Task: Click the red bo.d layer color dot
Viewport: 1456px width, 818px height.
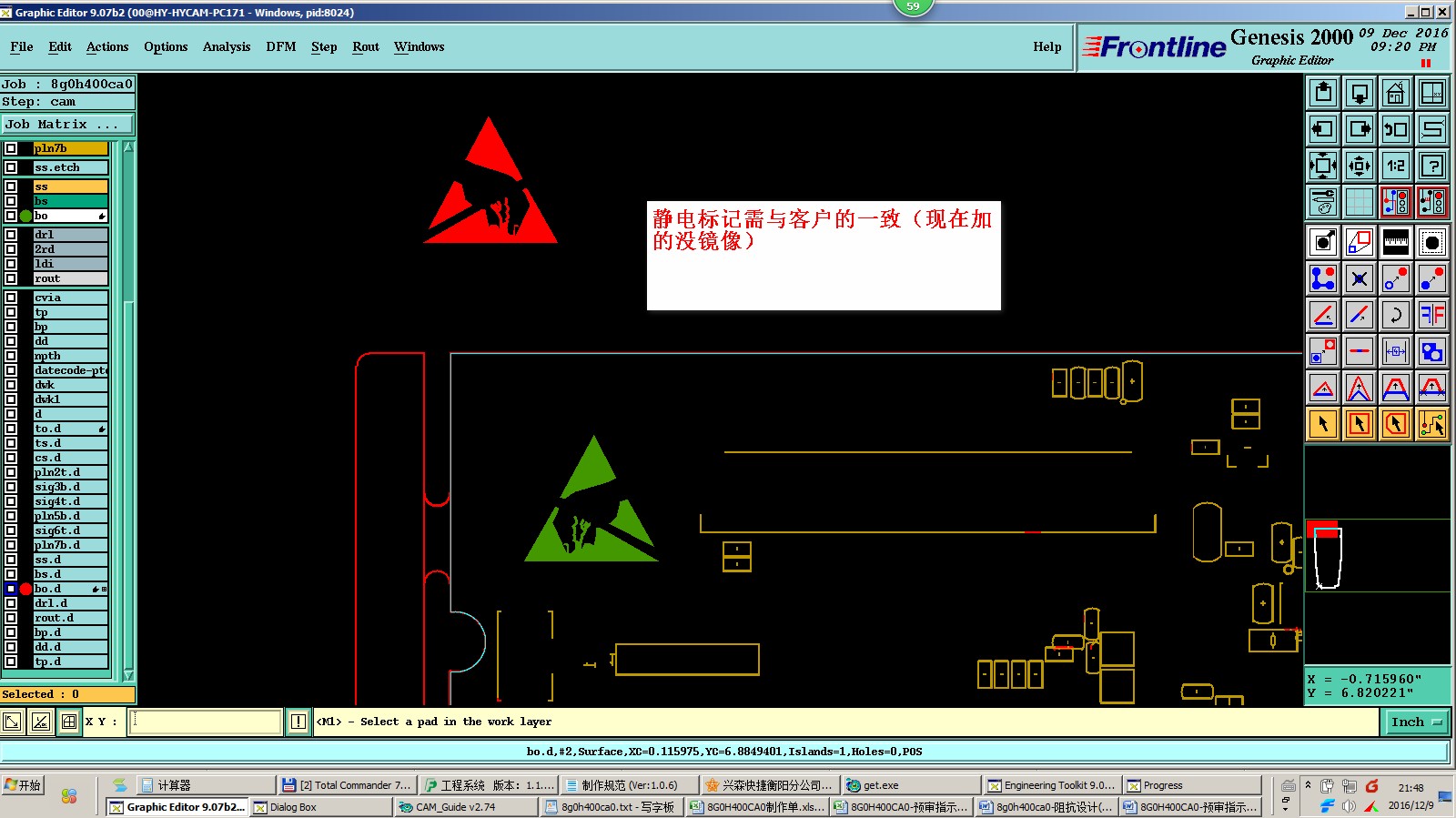Action: pyautogui.click(x=25, y=589)
